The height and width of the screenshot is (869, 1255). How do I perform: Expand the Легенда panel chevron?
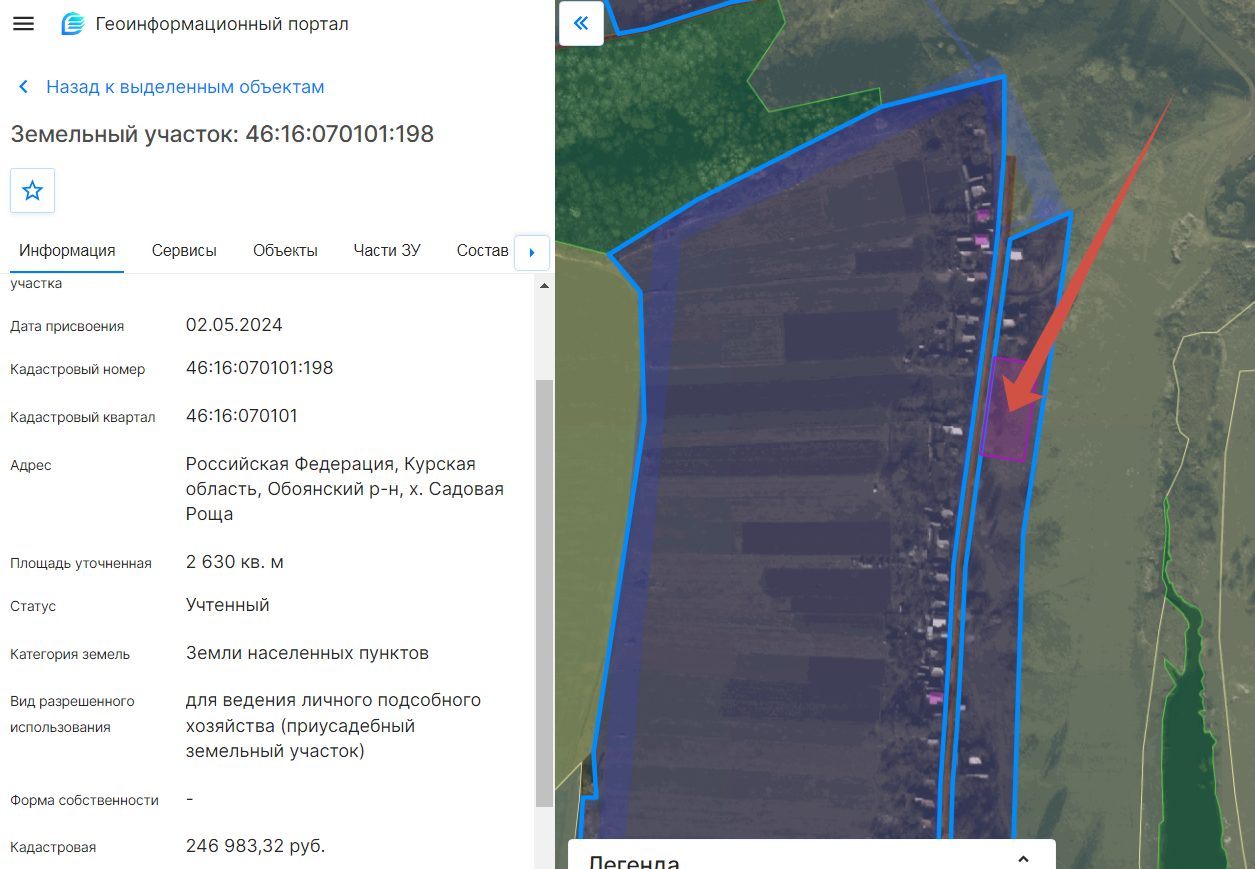[x=1023, y=860]
